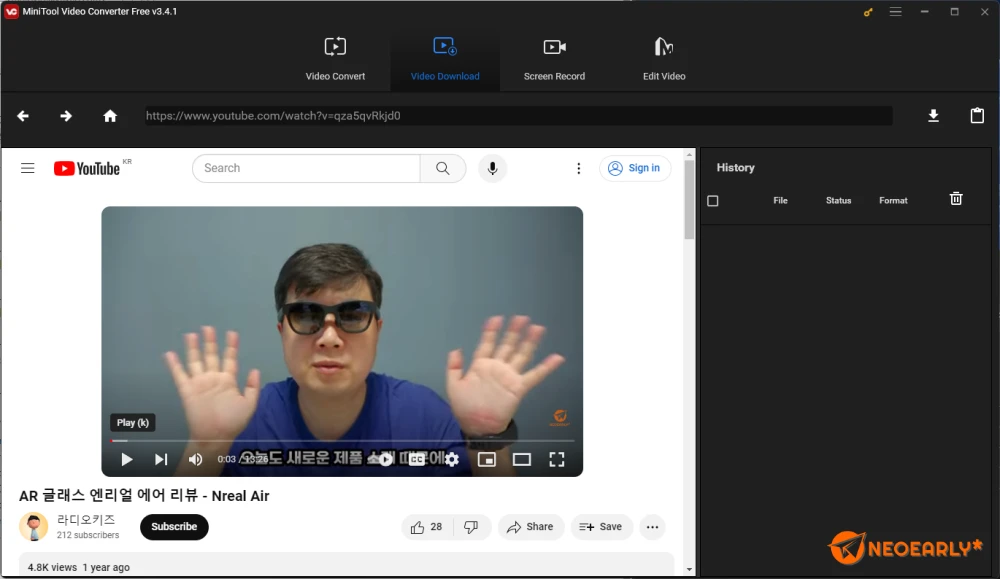Click the video title text
This screenshot has height=579, width=1000.
tap(144, 495)
